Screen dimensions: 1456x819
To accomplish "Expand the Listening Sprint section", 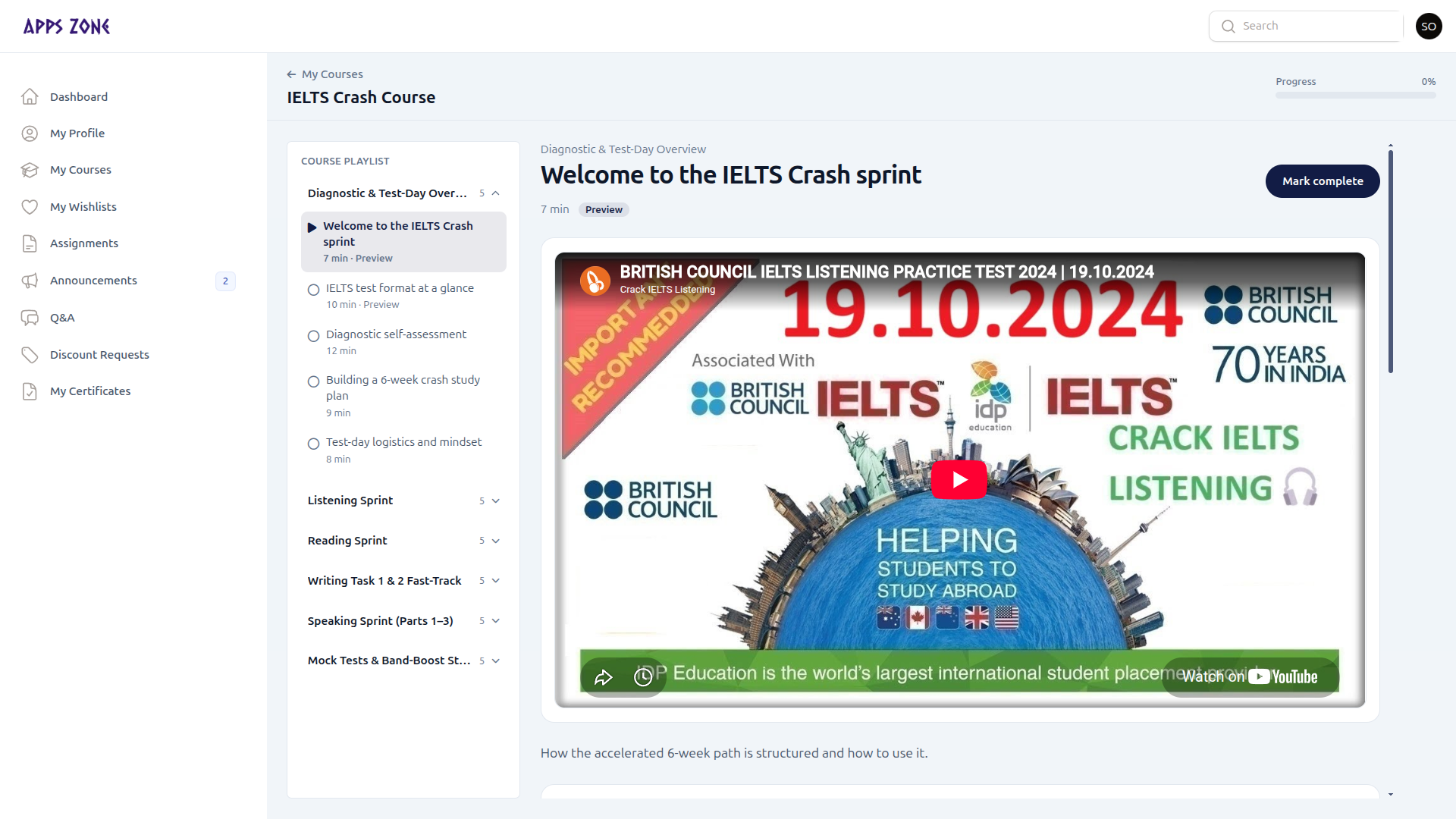I will coord(403,500).
